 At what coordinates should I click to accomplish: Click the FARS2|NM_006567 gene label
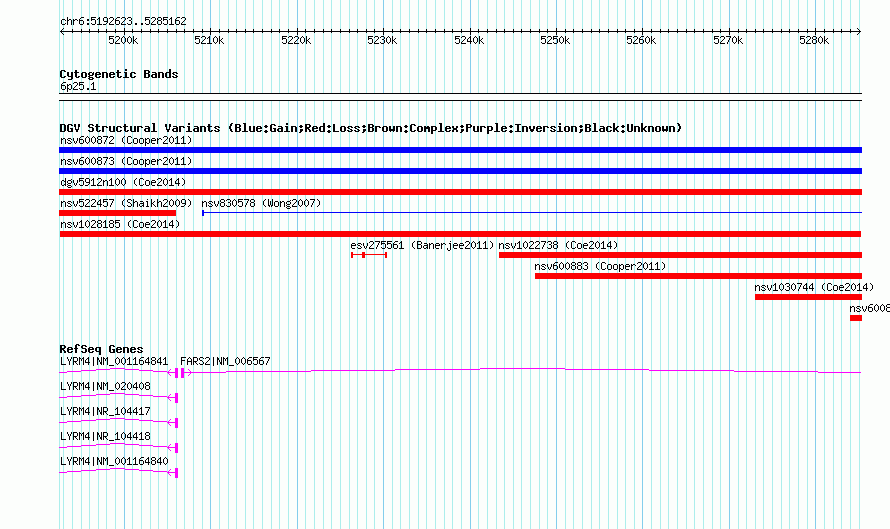(x=225, y=362)
